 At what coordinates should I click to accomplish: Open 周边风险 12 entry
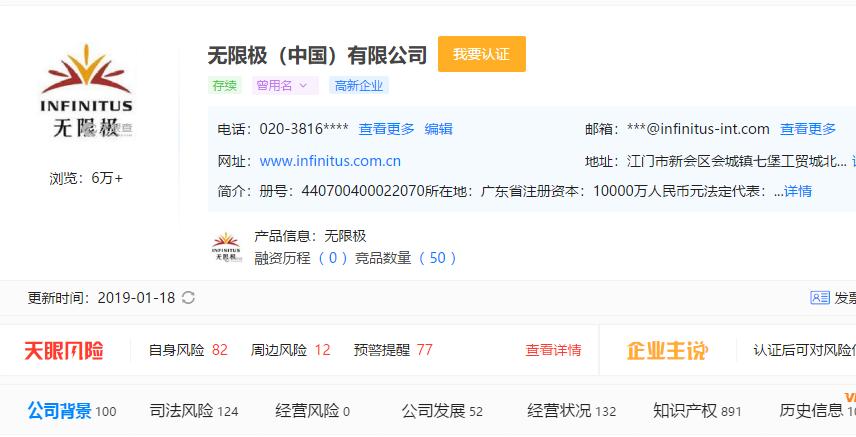[x=290, y=350]
